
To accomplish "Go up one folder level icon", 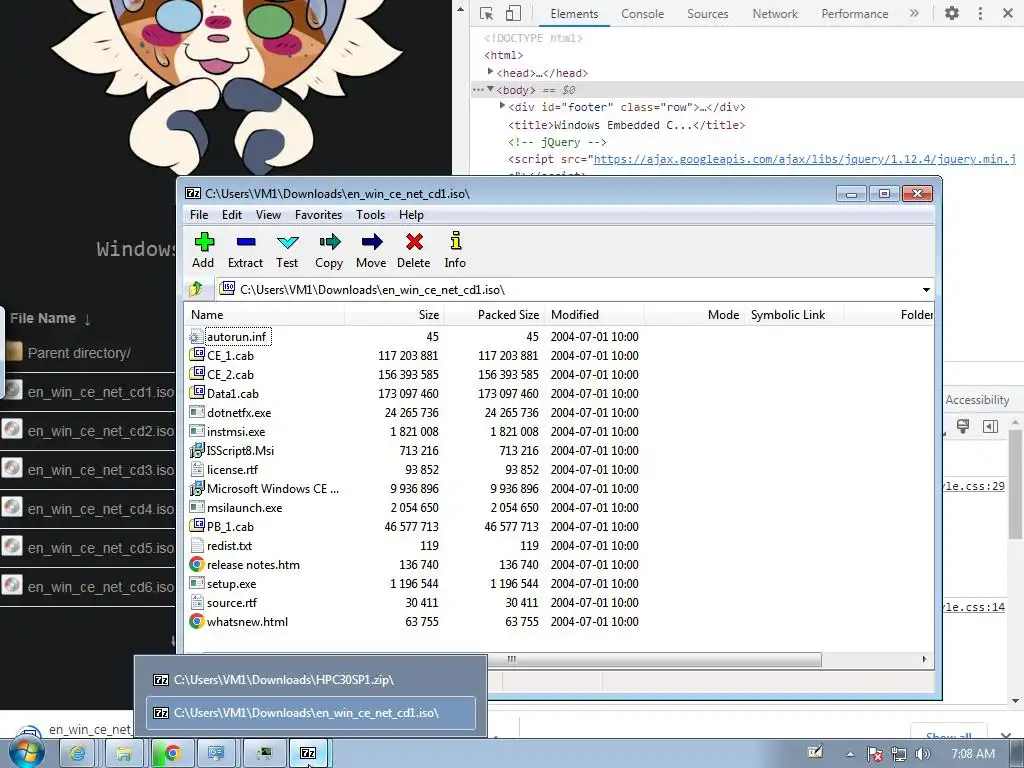I will [195, 289].
